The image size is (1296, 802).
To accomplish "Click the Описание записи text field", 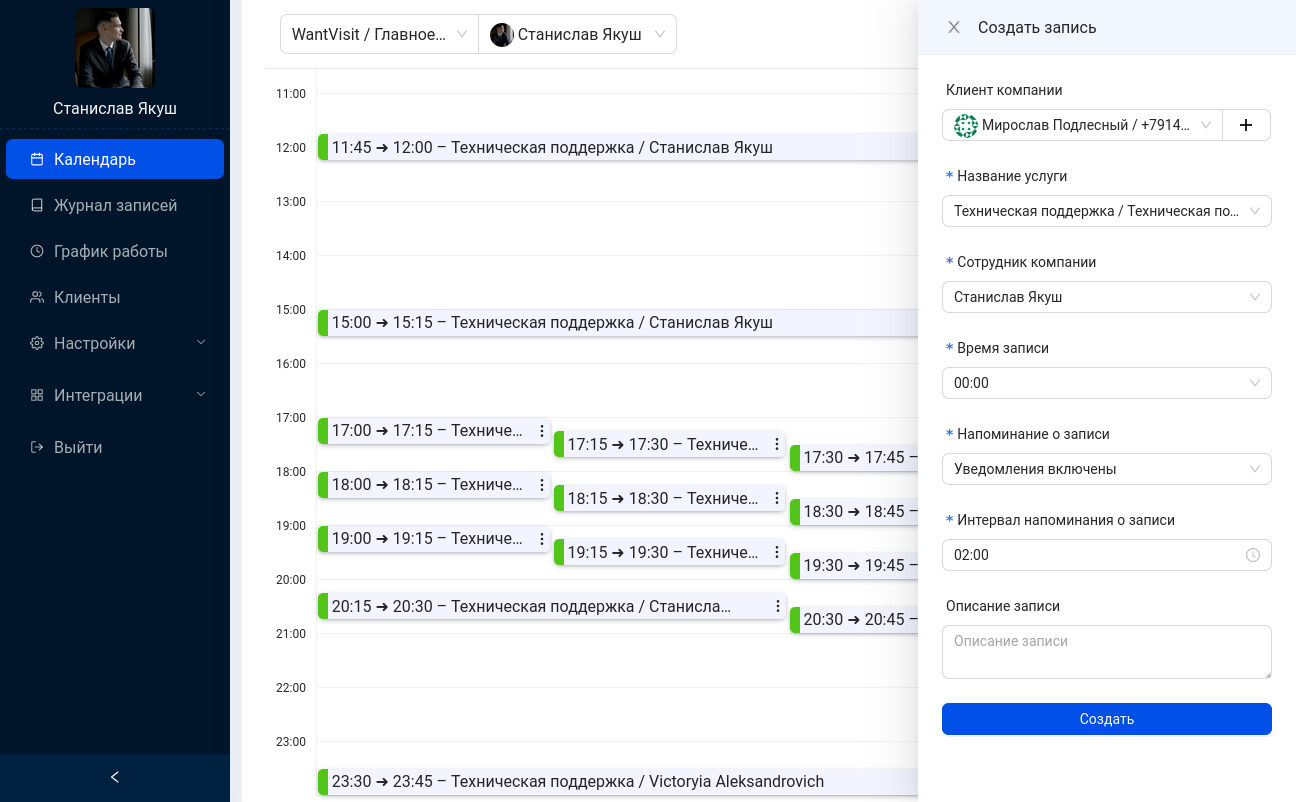I will (x=1106, y=651).
